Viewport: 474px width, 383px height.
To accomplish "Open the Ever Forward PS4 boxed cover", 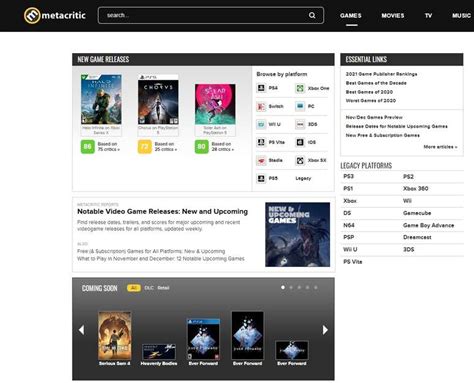I will coord(203,339).
